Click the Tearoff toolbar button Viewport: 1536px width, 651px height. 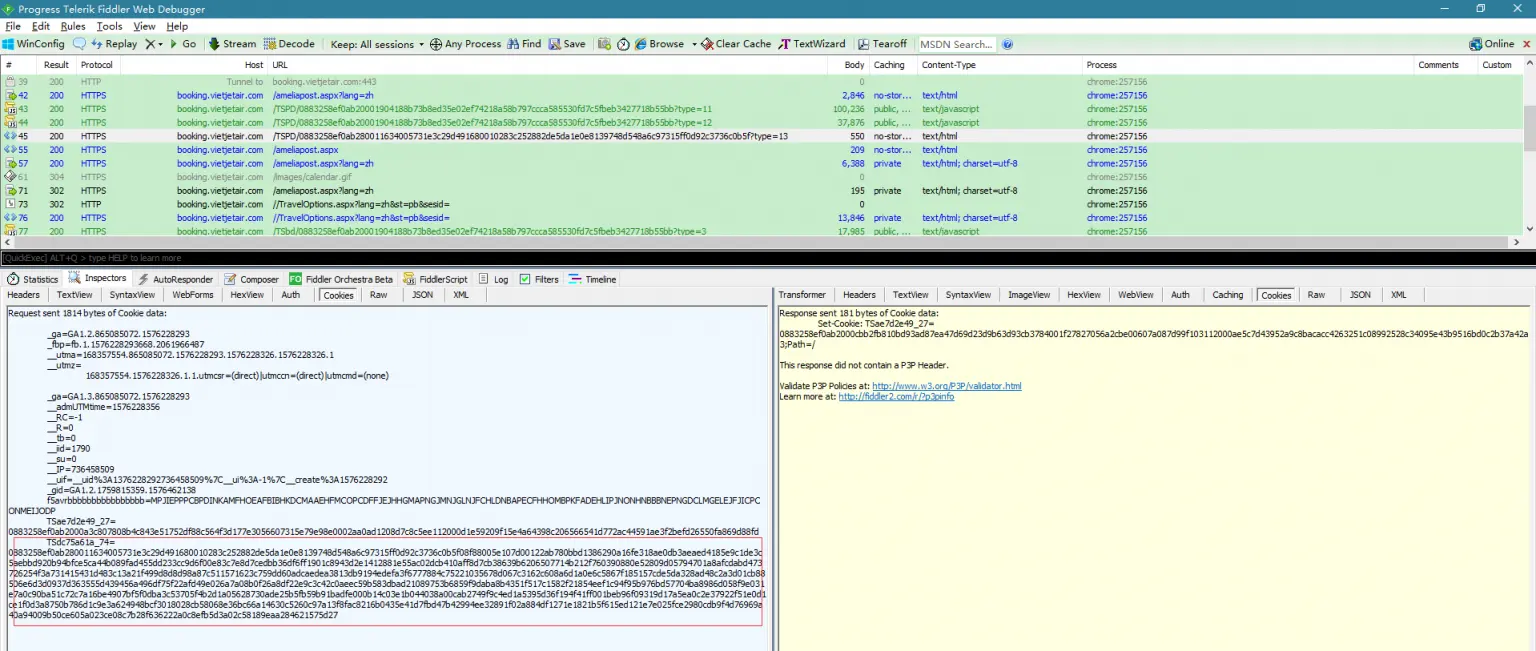pos(882,44)
